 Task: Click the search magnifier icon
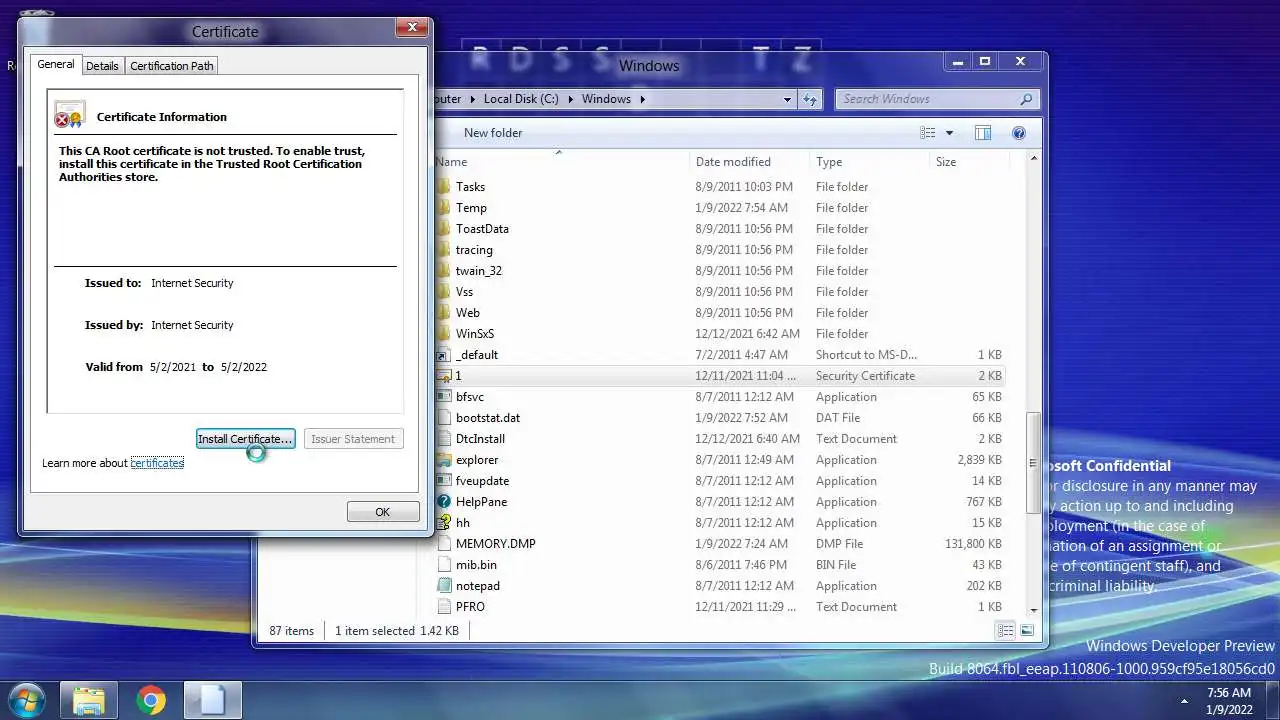tap(1026, 99)
